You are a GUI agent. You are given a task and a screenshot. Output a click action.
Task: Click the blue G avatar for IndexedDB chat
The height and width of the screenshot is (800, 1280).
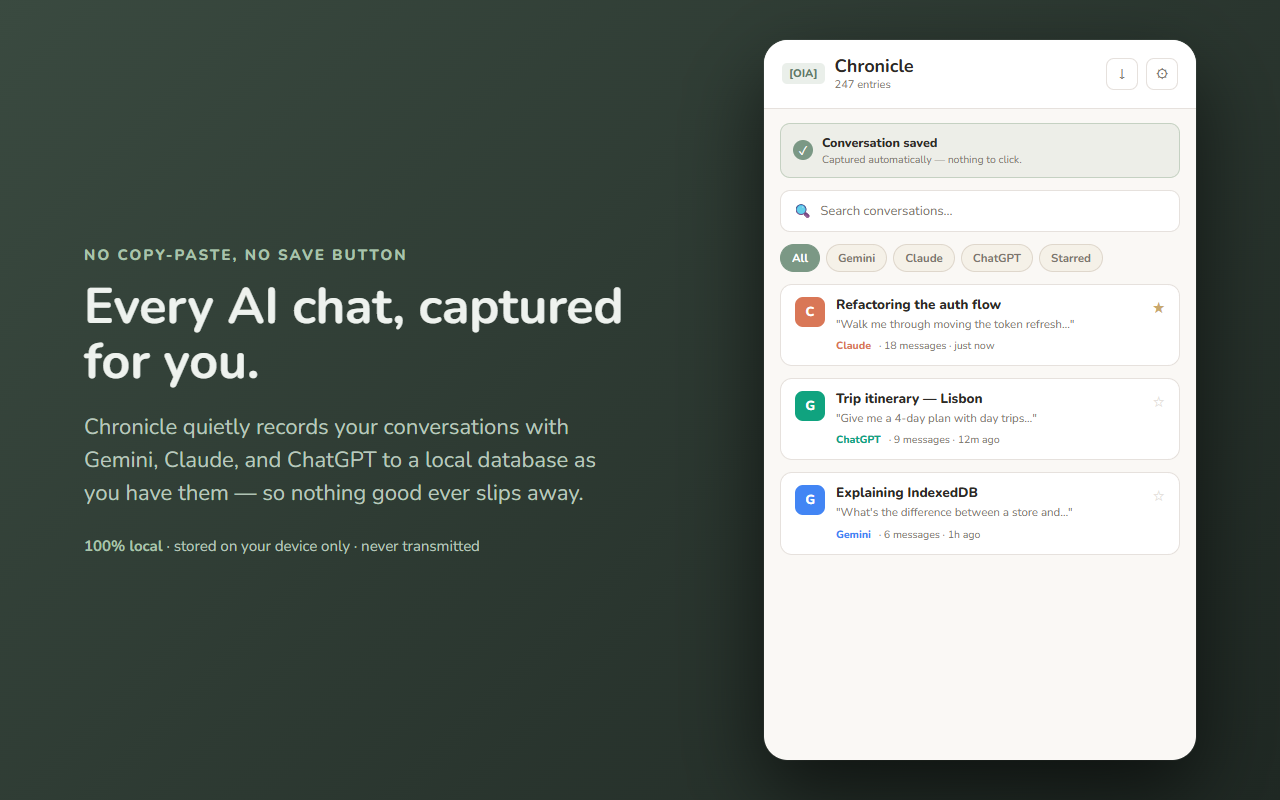pyautogui.click(x=810, y=500)
